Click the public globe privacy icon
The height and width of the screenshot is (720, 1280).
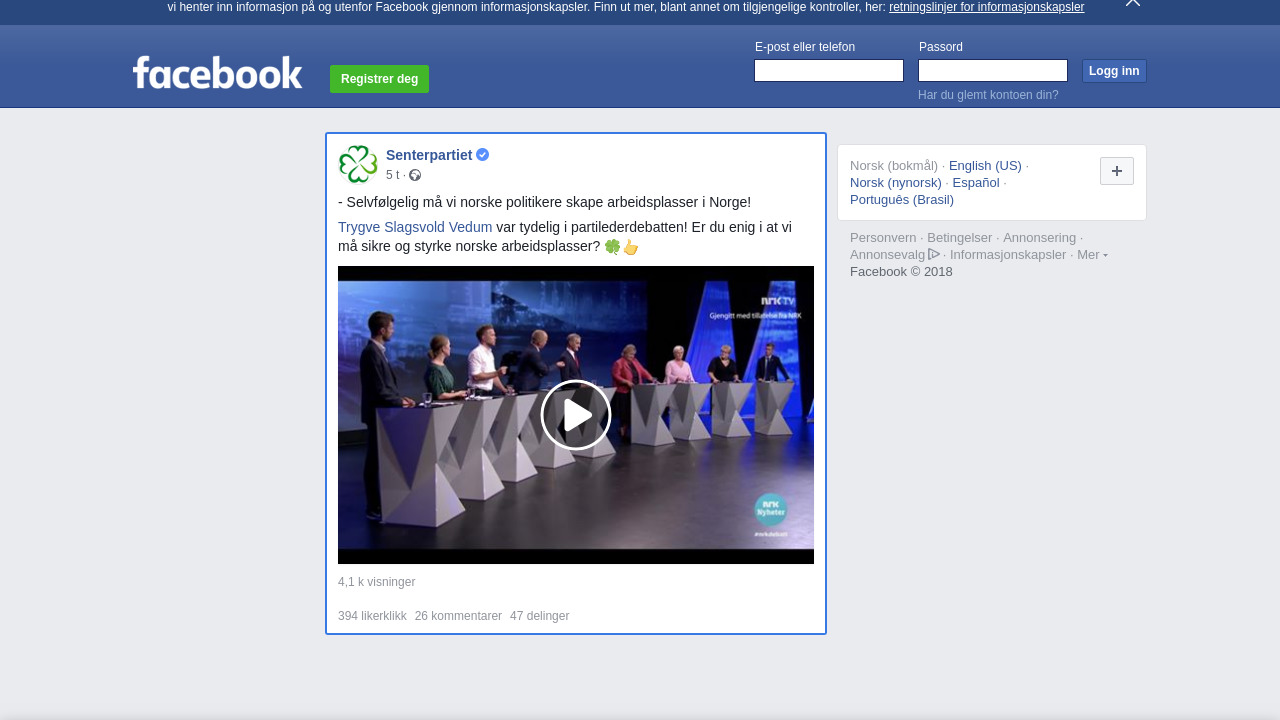[x=415, y=175]
